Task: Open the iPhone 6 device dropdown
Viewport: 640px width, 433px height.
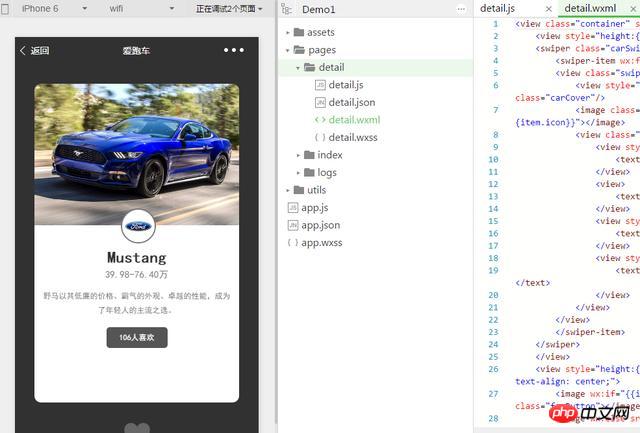Action: (45, 9)
